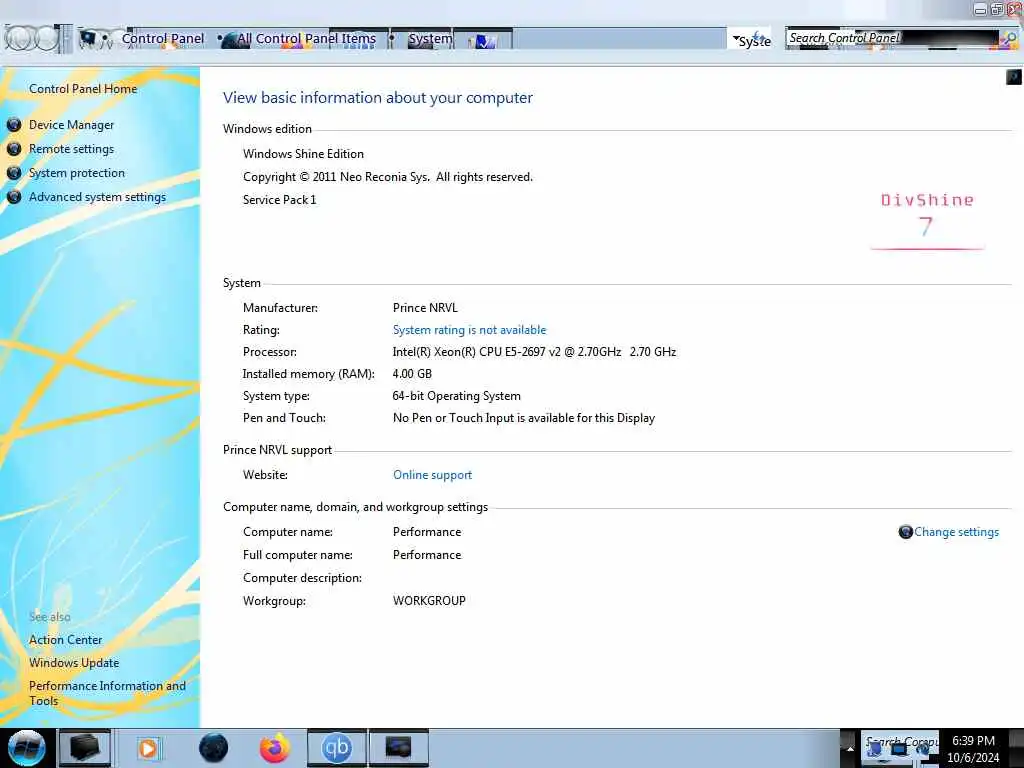Click the Change settings link
Image resolution: width=1024 pixels, height=768 pixels.
(x=956, y=532)
